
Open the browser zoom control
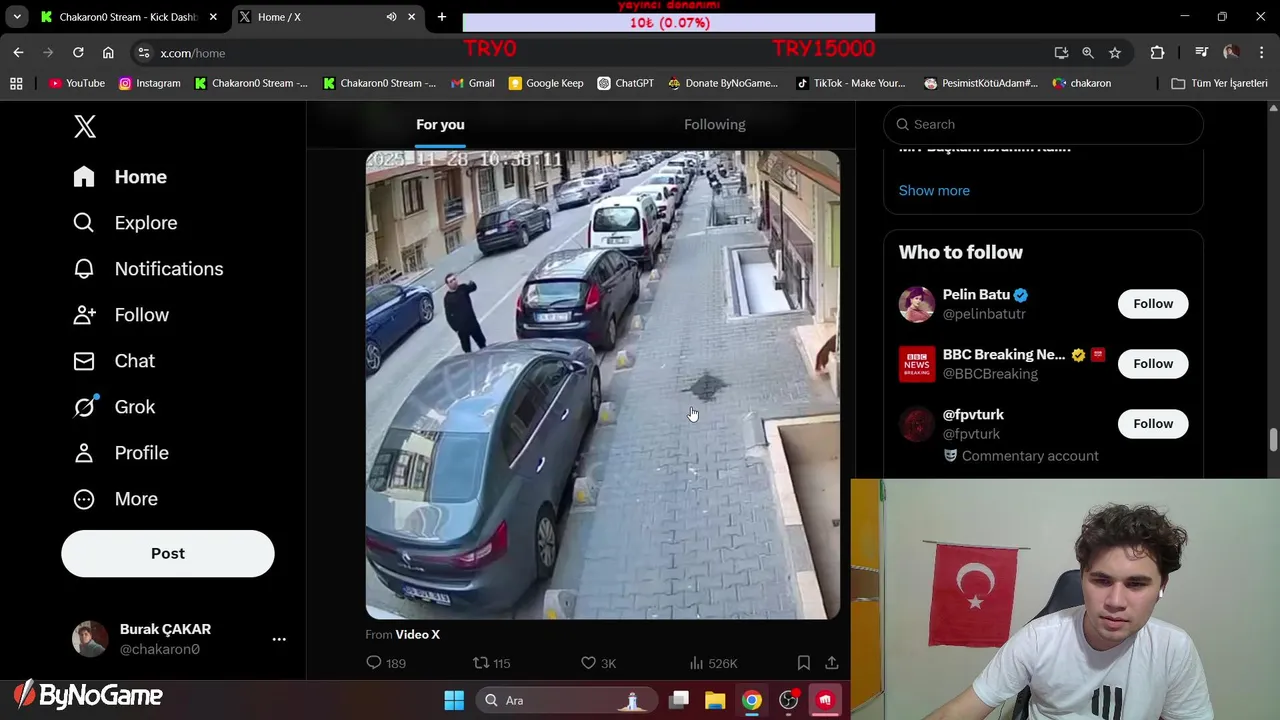1088,53
